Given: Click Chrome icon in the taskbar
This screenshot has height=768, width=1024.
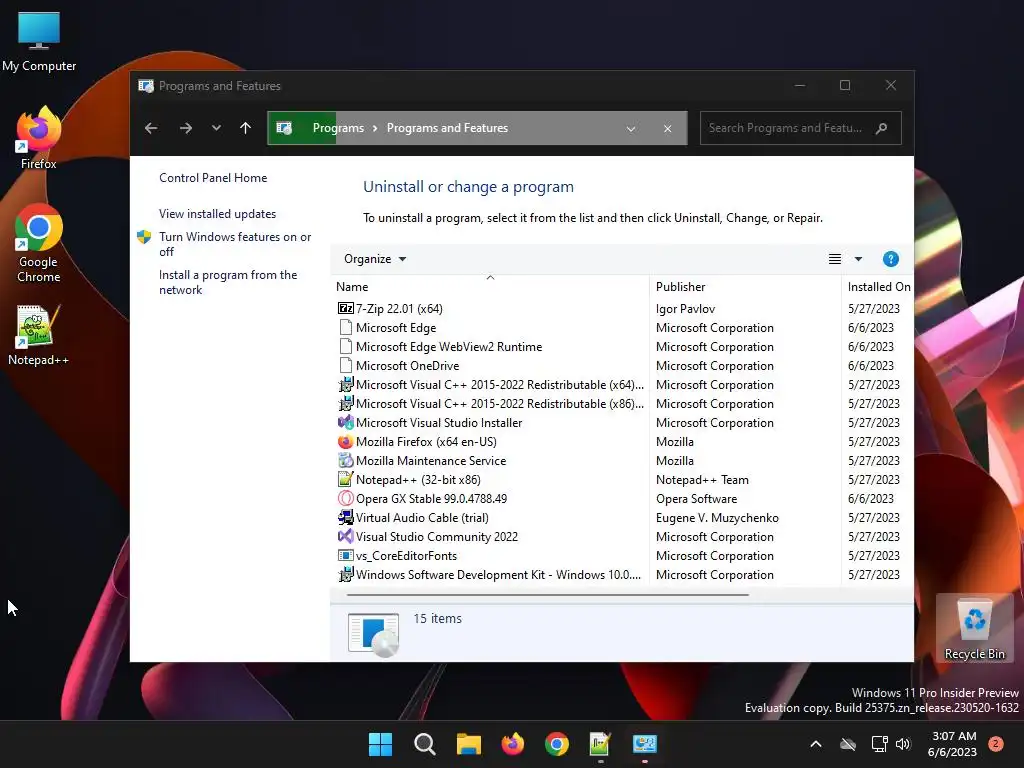Looking at the screenshot, I should click(556, 744).
